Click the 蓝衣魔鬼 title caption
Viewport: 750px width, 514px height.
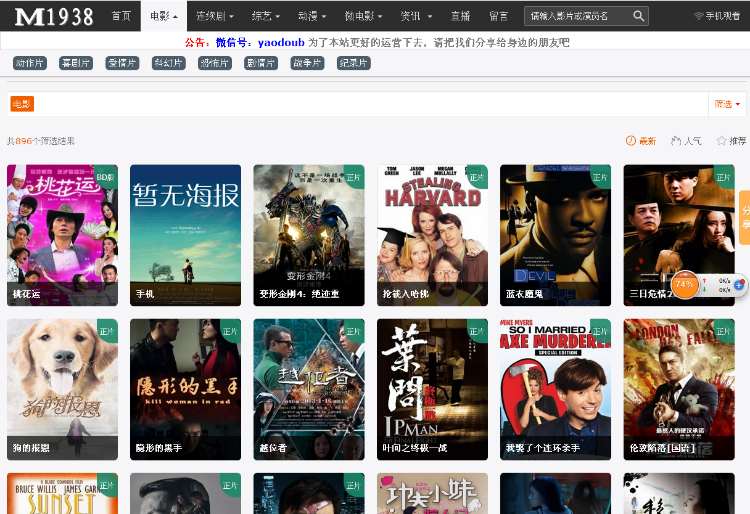pos(524,294)
